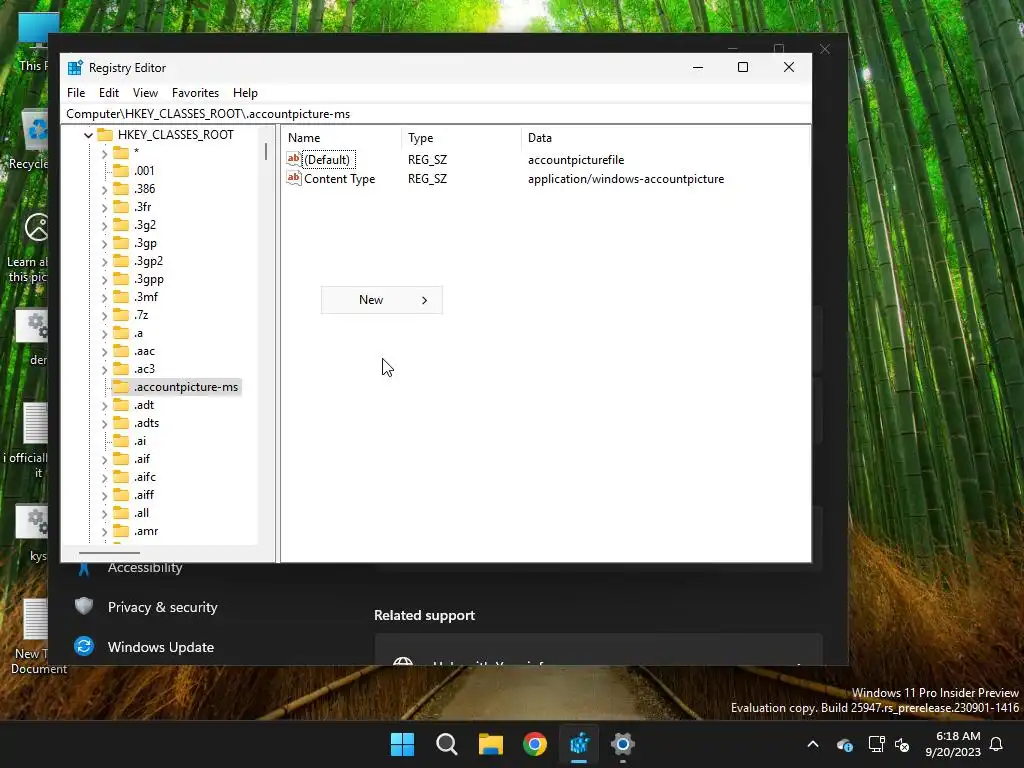1024x768 pixels.
Task: Expand the .7z key chevron
Action: click(x=104, y=315)
